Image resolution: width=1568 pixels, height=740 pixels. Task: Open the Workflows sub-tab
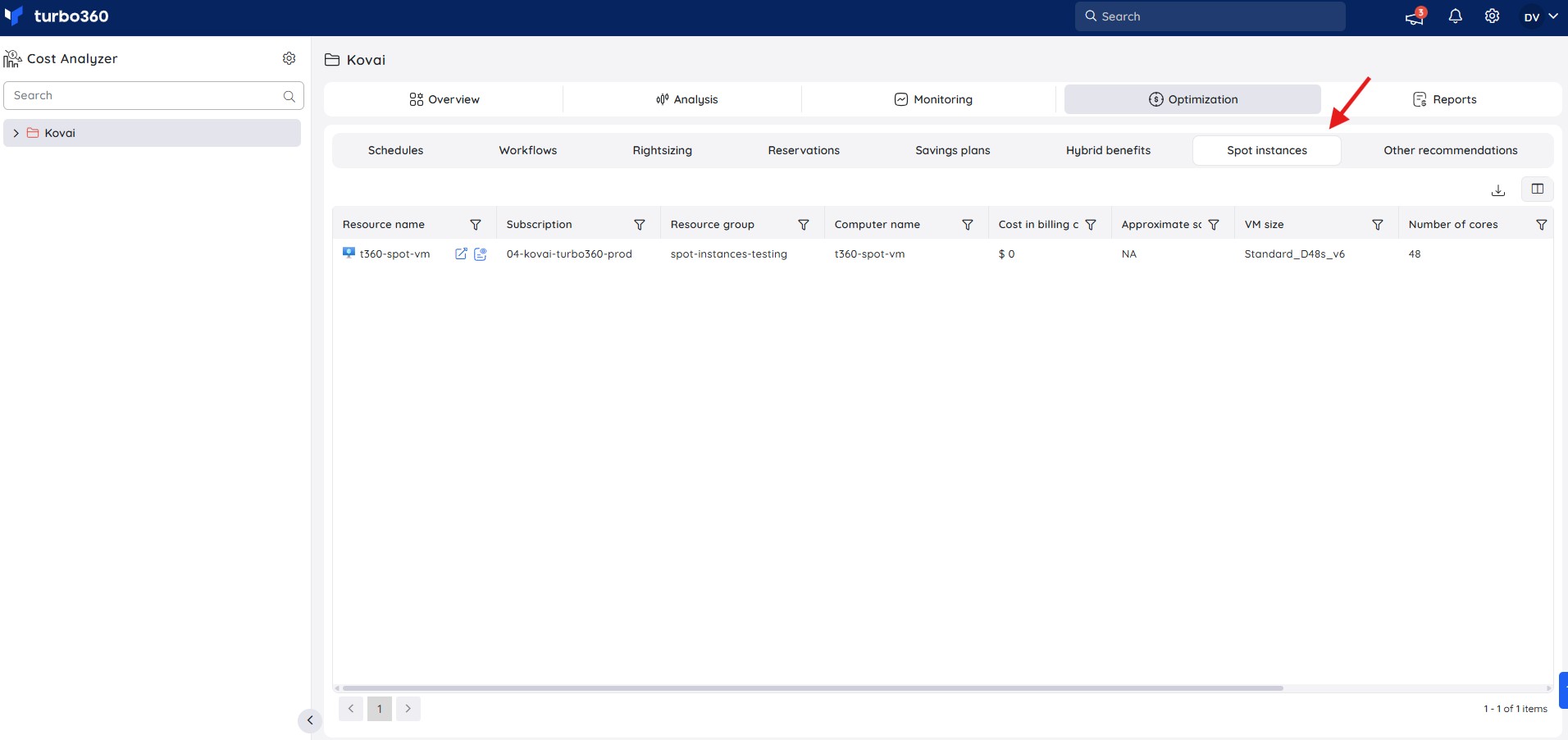[x=528, y=150]
